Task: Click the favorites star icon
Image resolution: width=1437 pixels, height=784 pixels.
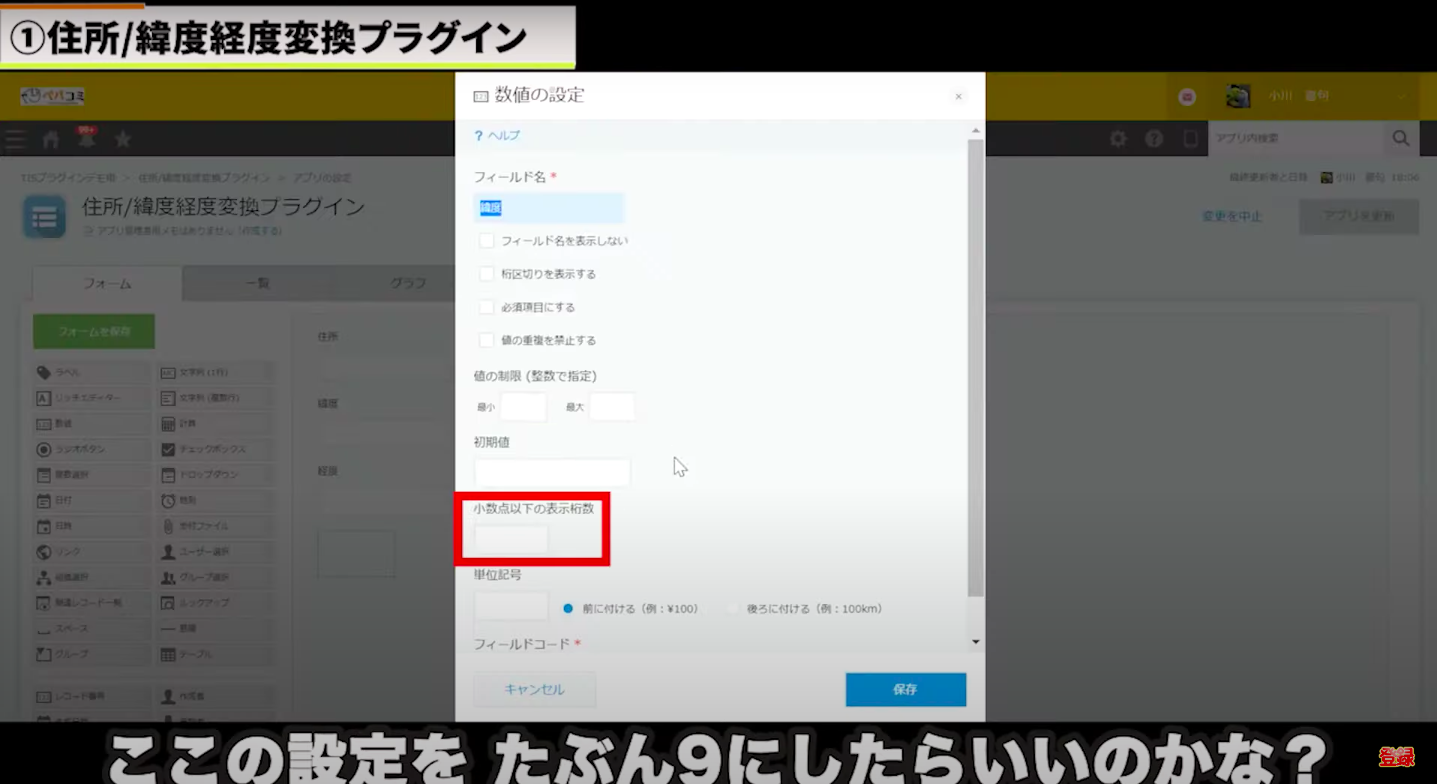Action: pos(123,139)
